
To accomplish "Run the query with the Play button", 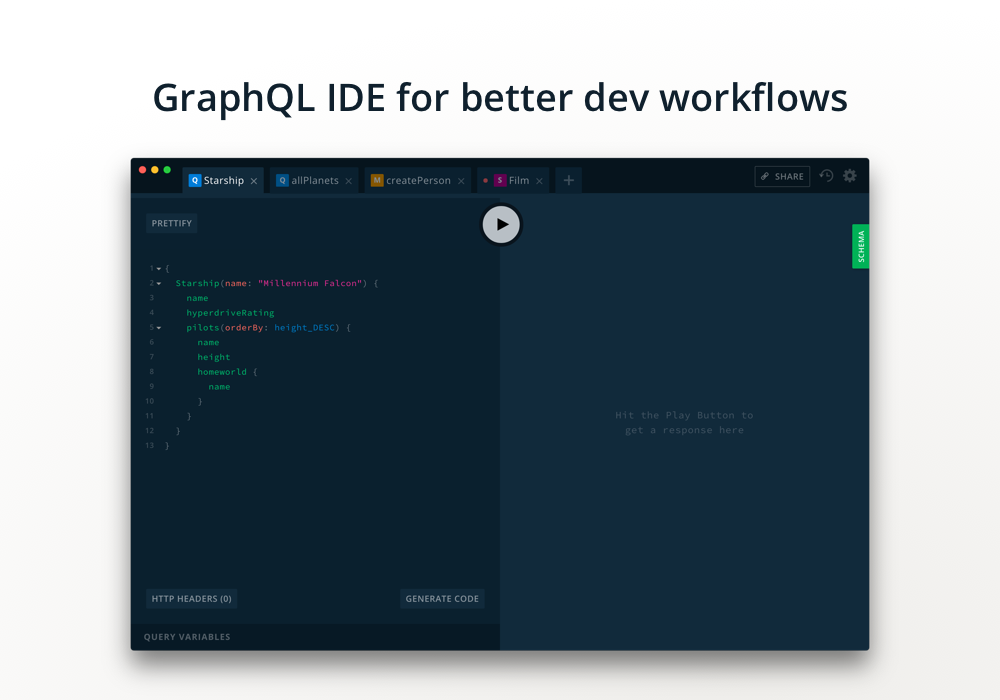I will pos(501,224).
